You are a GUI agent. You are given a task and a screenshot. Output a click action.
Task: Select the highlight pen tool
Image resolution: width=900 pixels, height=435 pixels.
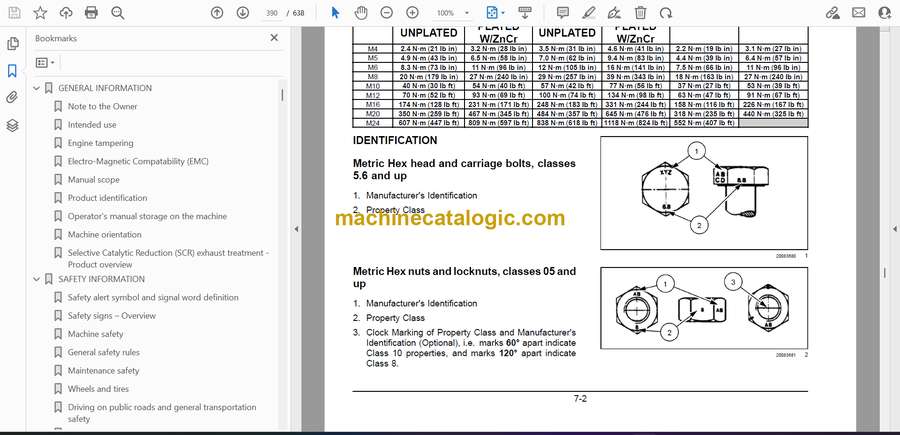588,13
